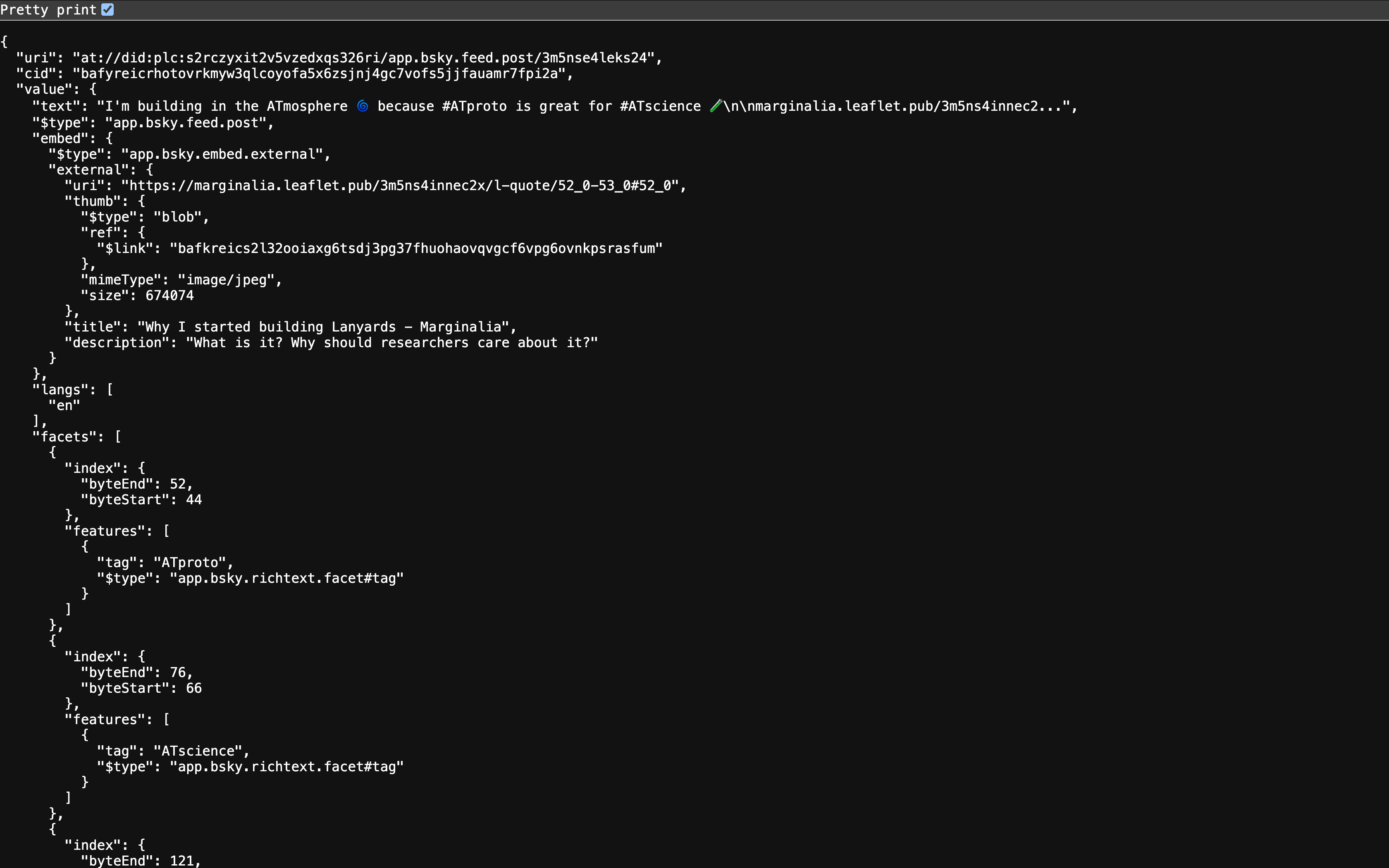Click the byteStart value 66
The height and width of the screenshot is (868, 1389).
[194, 688]
